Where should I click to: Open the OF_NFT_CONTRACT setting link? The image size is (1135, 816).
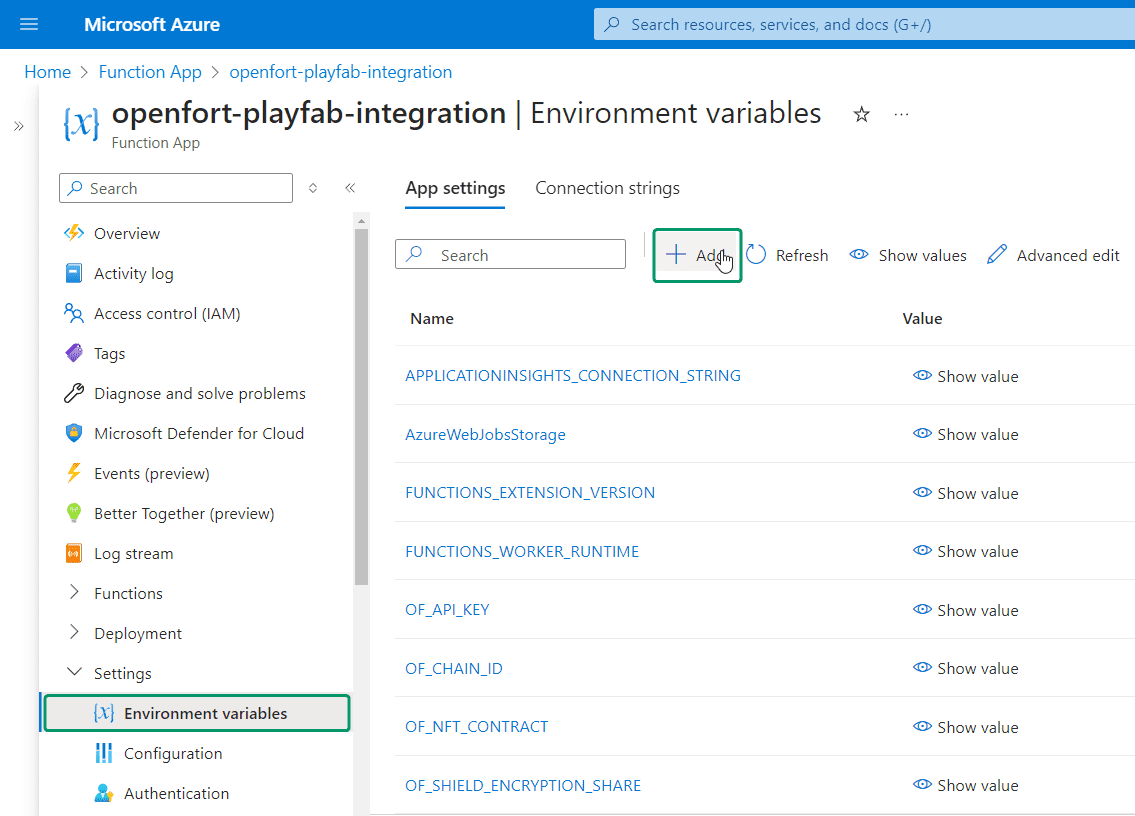click(x=476, y=727)
